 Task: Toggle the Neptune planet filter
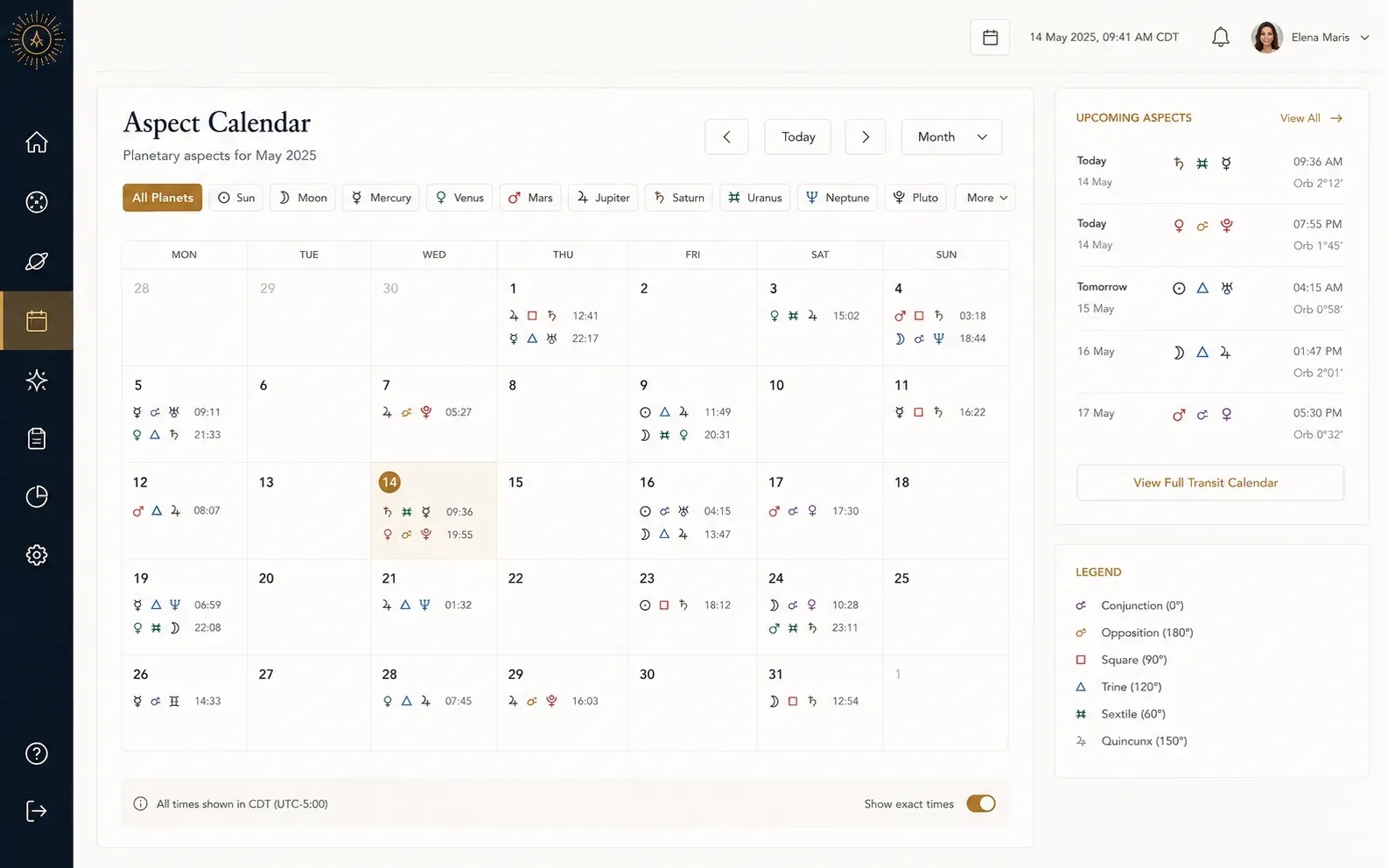tap(838, 198)
